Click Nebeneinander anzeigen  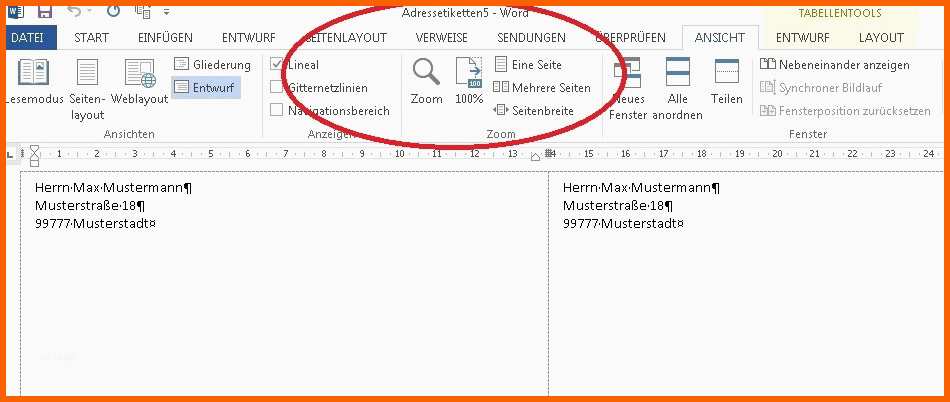[835, 65]
